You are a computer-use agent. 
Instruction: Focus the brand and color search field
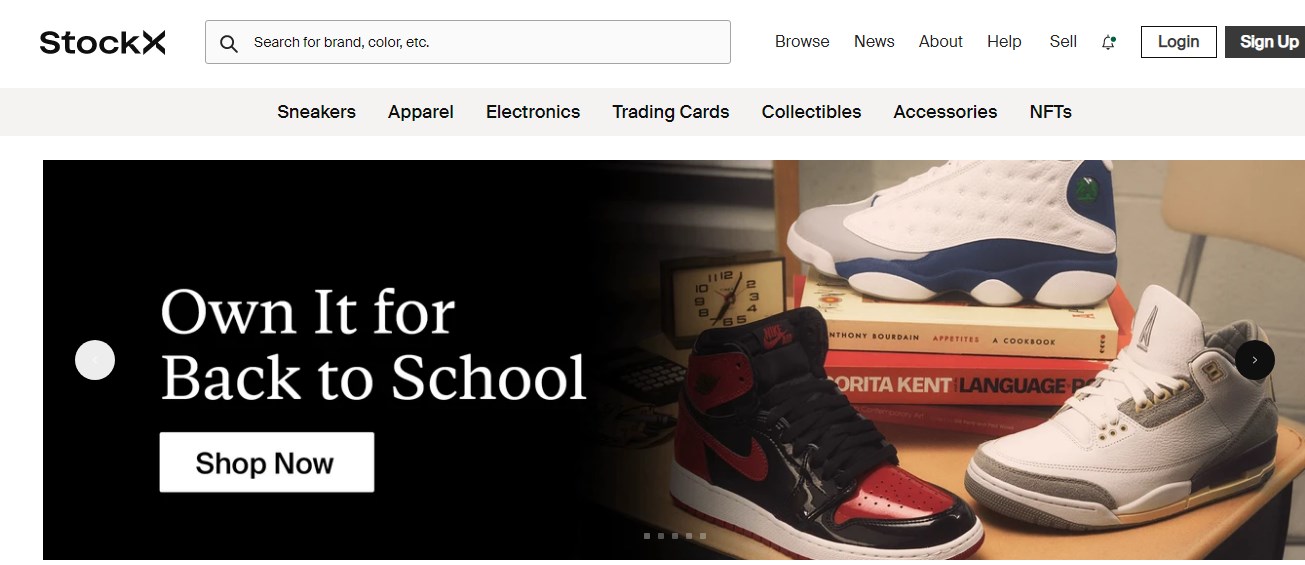[x=468, y=42]
